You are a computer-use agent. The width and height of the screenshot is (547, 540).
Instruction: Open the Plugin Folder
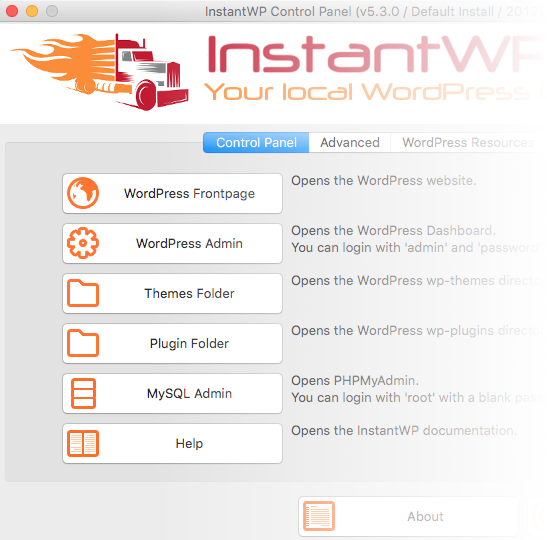[x=172, y=343]
